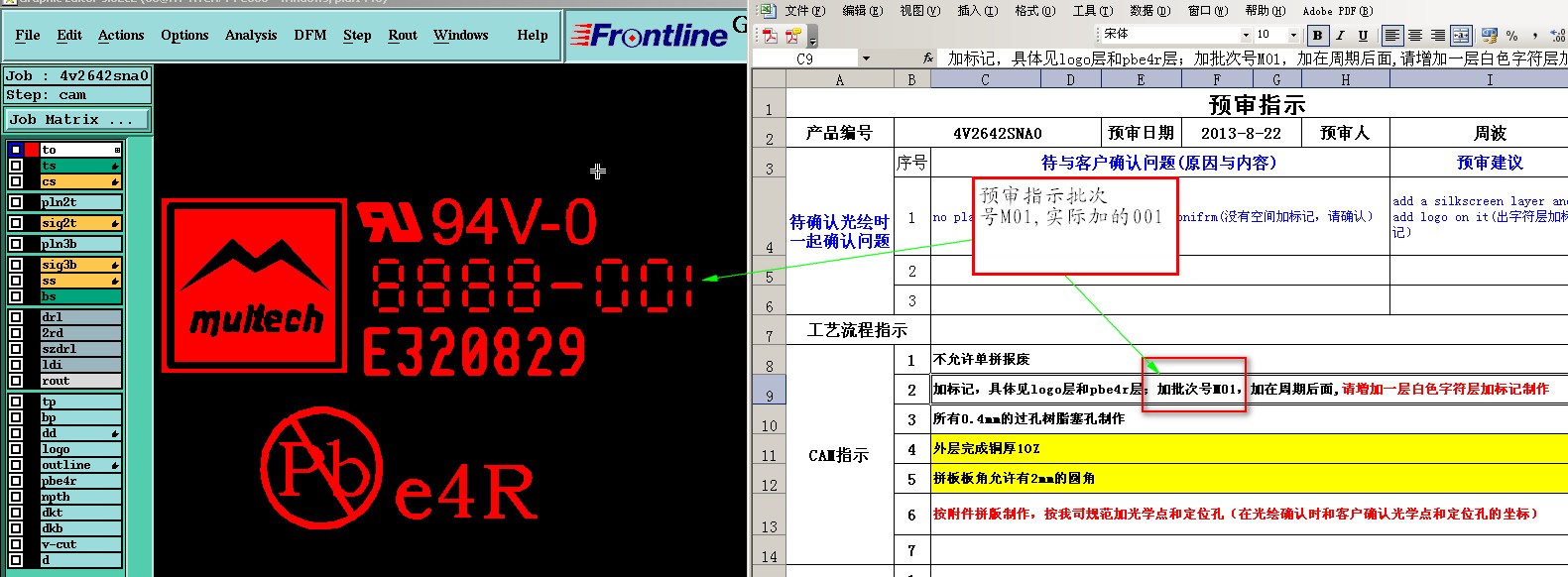Open the Options menu
The height and width of the screenshot is (577, 1568).
coord(184,35)
